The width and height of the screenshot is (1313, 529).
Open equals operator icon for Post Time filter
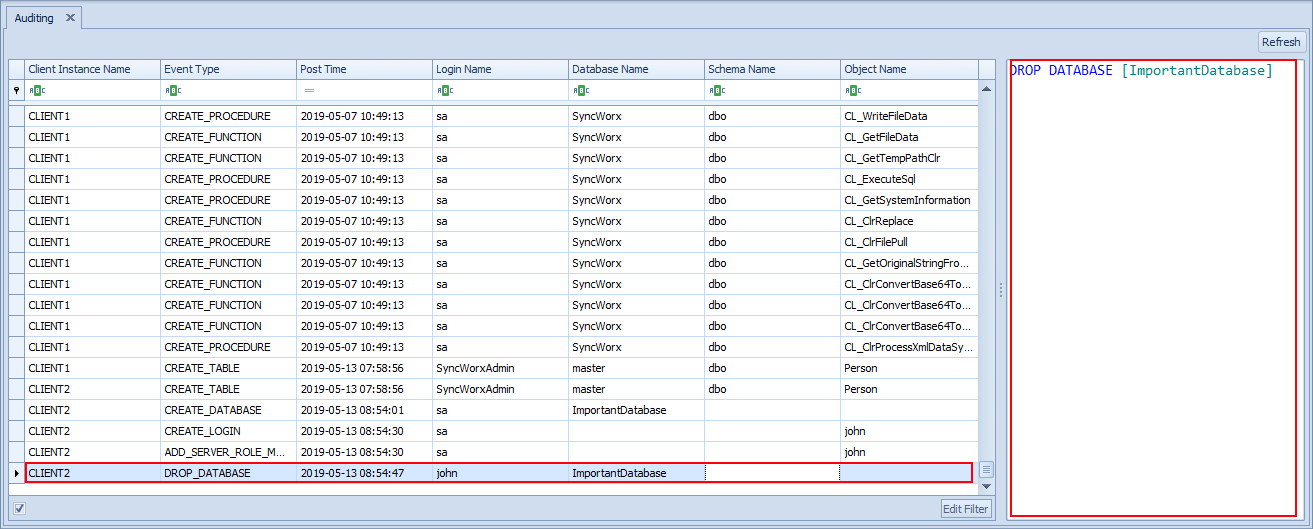coord(308,90)
